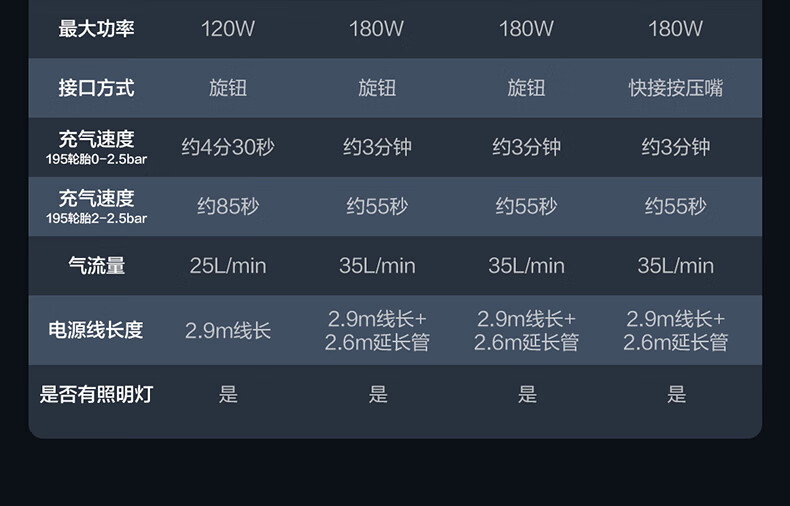Click 35L/min immediately right of 25L/min
Image resolution: width=790 pixels, height=506 pixels.
(x=377, y=265)
